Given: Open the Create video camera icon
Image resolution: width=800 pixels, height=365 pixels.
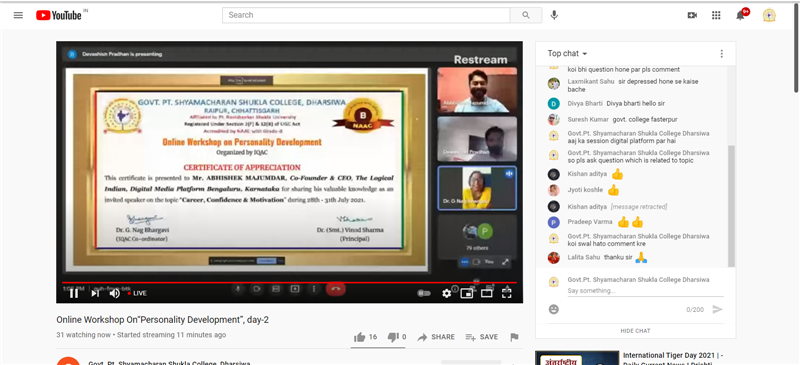Looking at the screenshot, I should [x=692, y=15].
